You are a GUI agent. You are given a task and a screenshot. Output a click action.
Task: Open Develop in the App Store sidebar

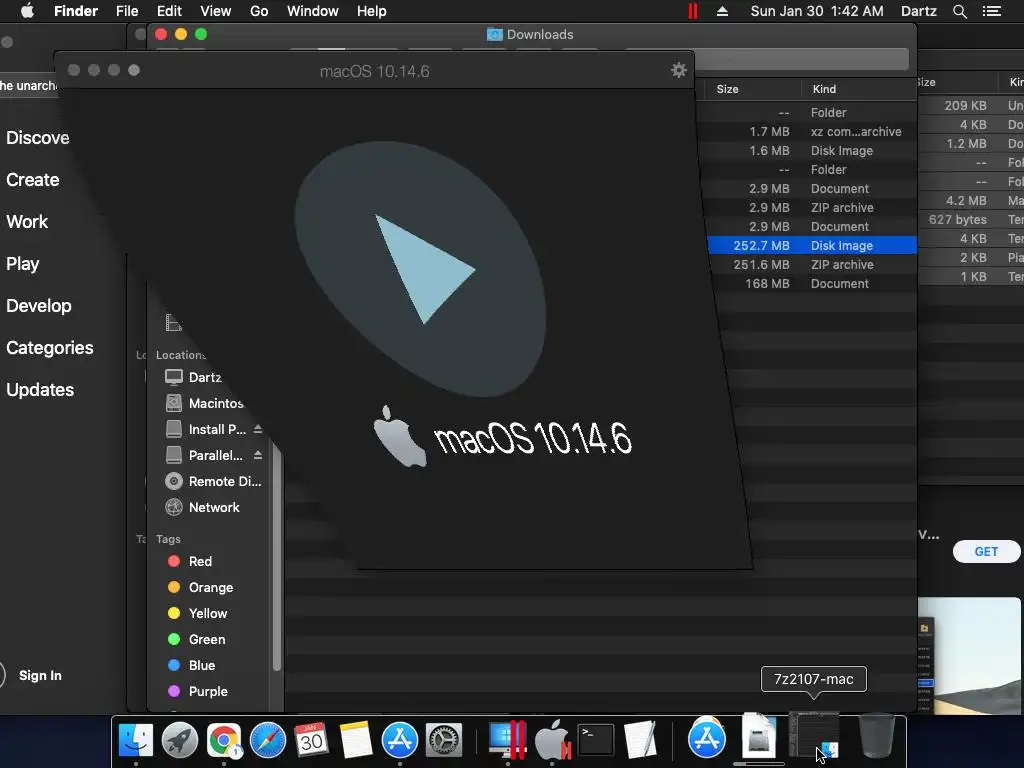pos(39,306)
